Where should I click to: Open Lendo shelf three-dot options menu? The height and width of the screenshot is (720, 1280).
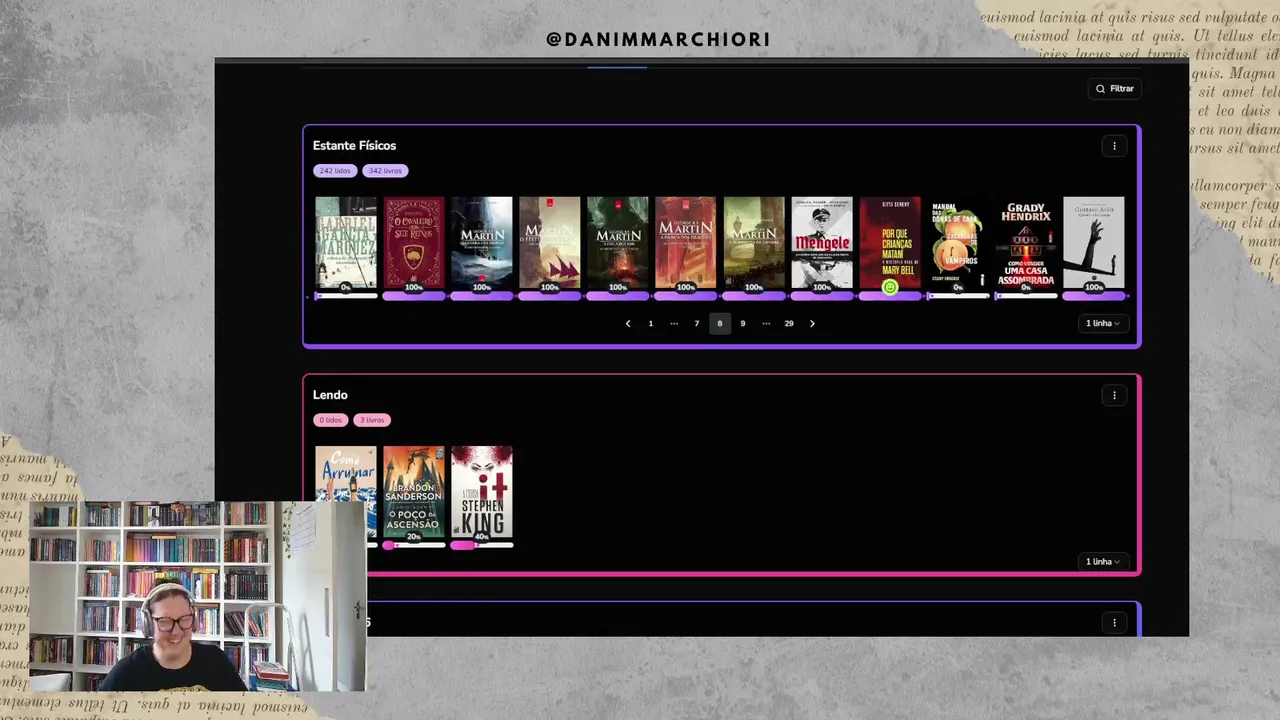click(x=1114, y=395)
